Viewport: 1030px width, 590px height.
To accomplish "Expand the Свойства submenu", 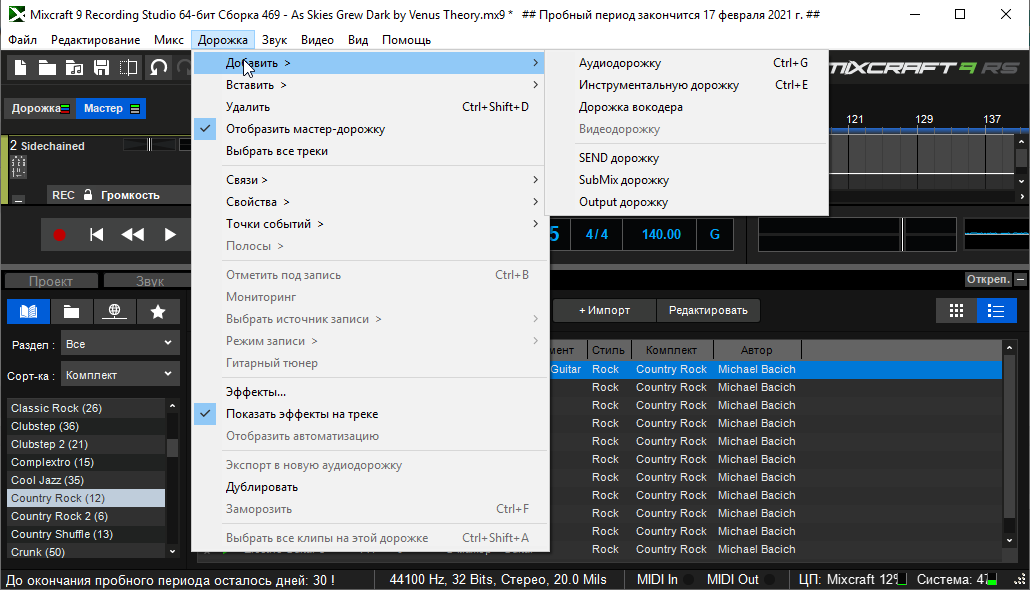I will 370,202.
